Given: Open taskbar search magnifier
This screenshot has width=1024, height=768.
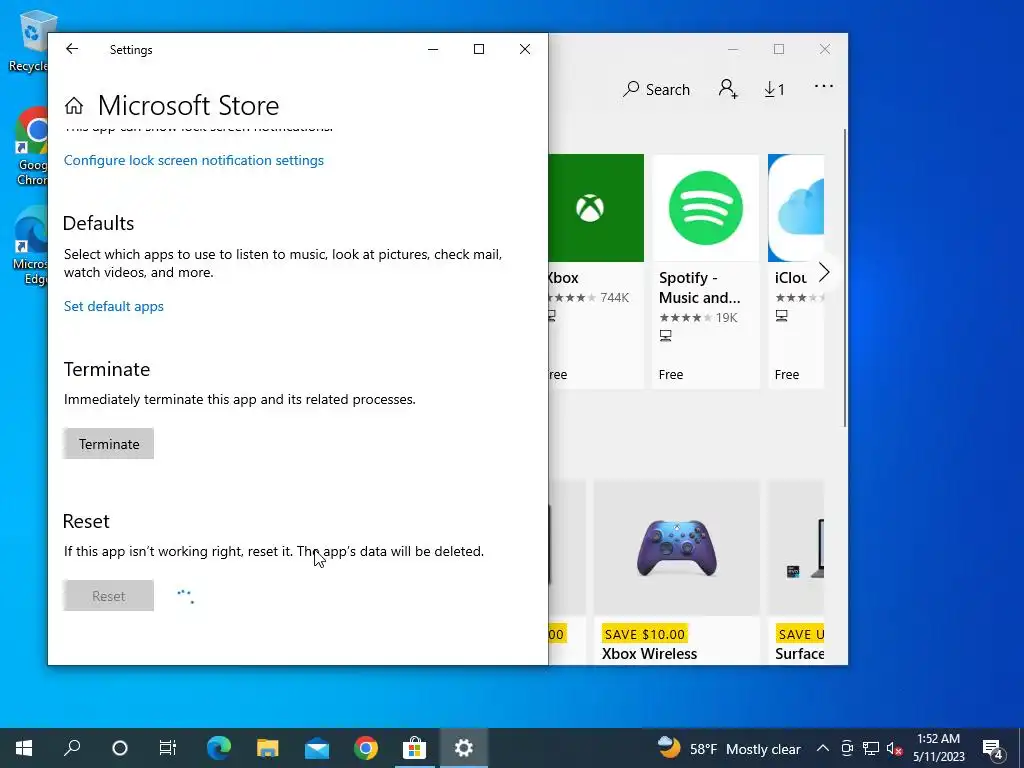Looking at the screenshot, I should pos(72,748).
